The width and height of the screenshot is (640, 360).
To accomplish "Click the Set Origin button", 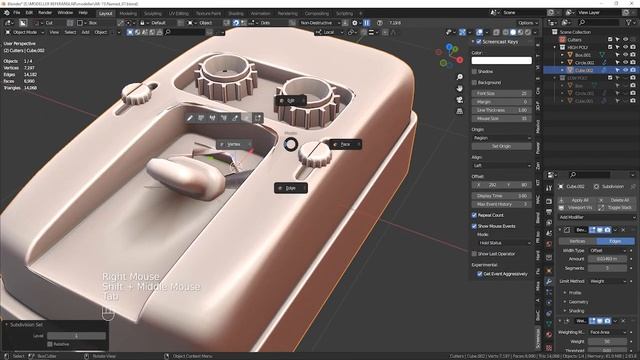I will (x=502, y=146).
